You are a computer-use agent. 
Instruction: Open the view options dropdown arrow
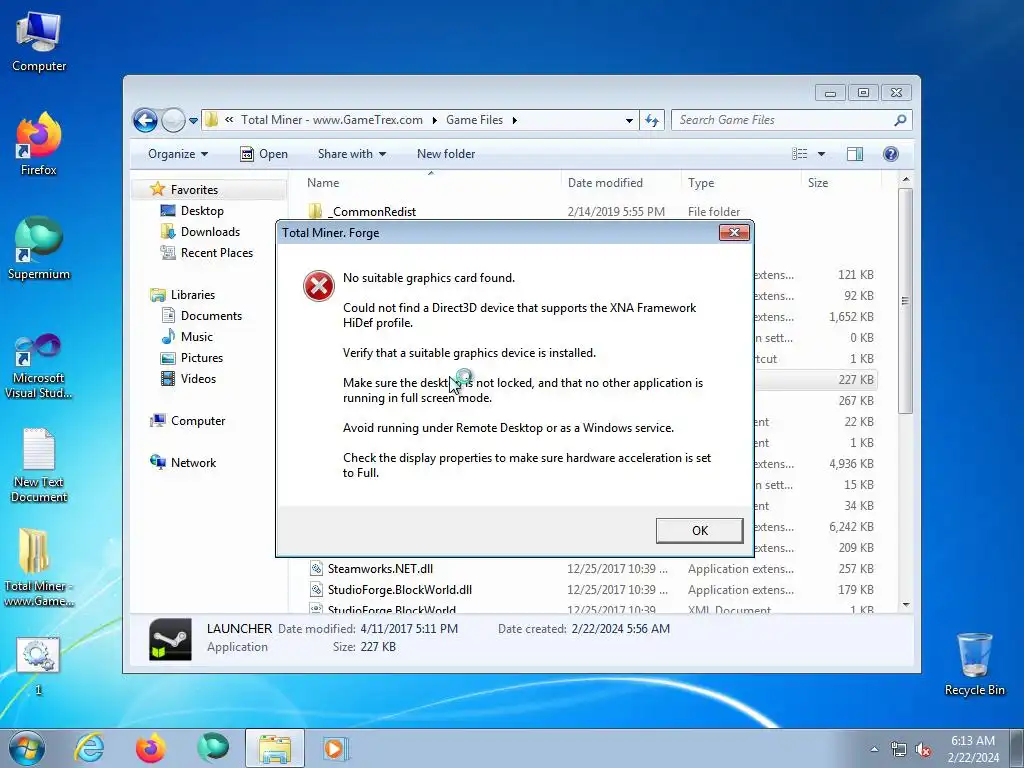(822, 154)
